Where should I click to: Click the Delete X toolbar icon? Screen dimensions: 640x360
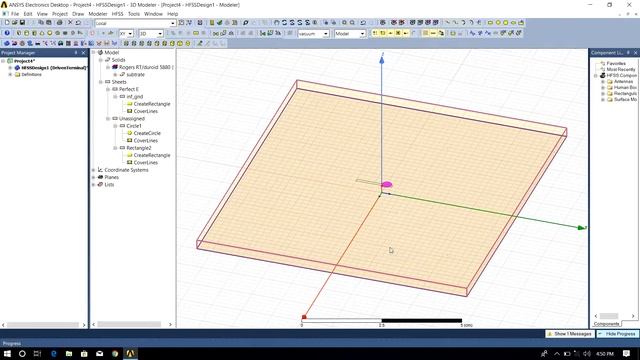70,23
